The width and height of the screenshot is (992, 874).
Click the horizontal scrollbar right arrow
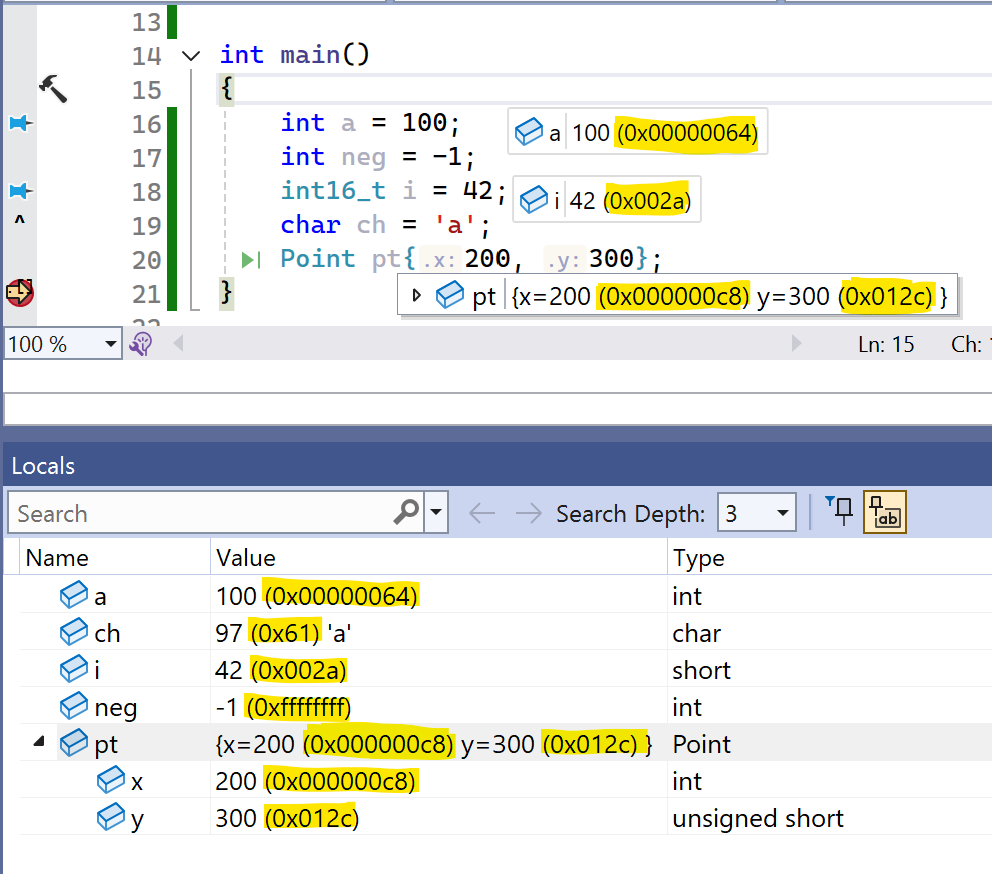click(797, 344)
